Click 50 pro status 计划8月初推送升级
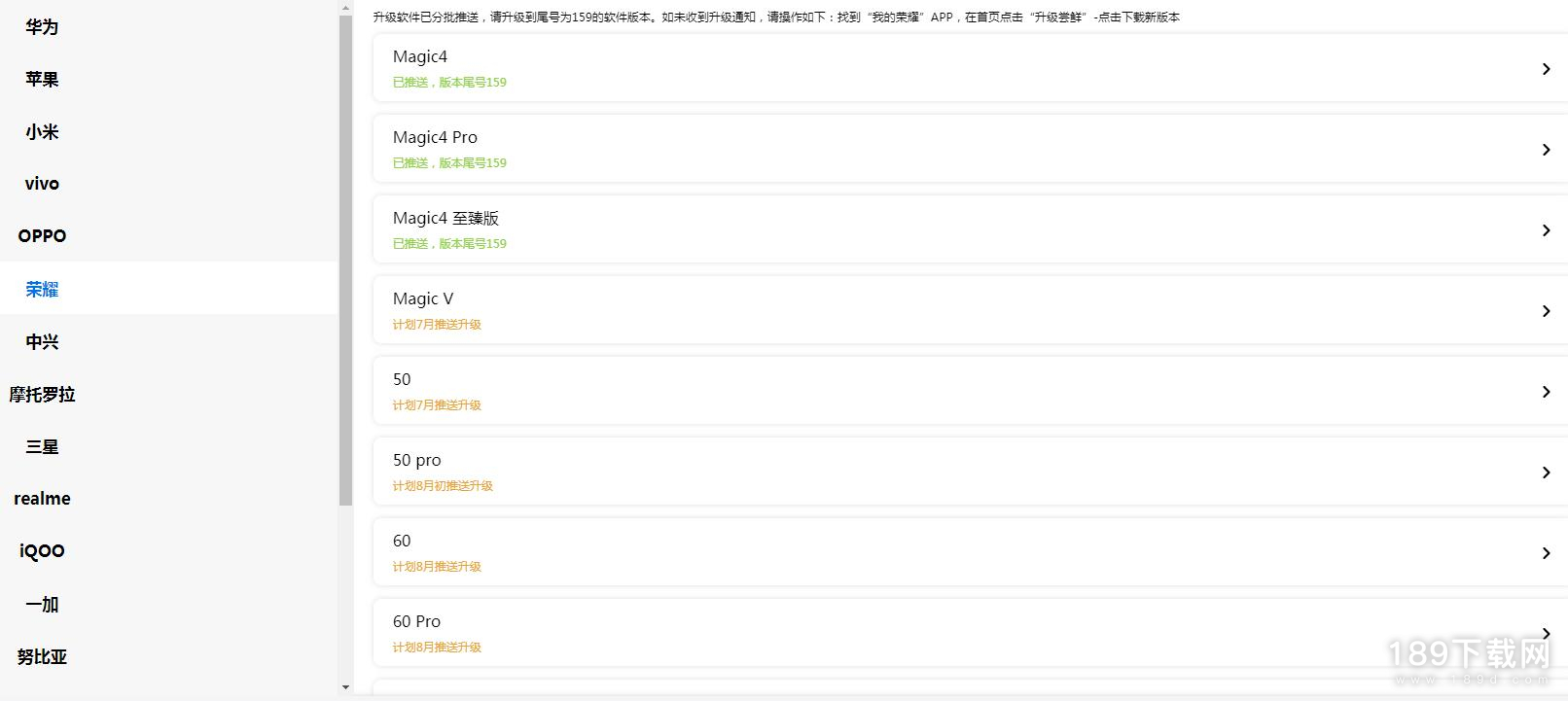This screenshot has height=701, width=1568. coord(443,486)
